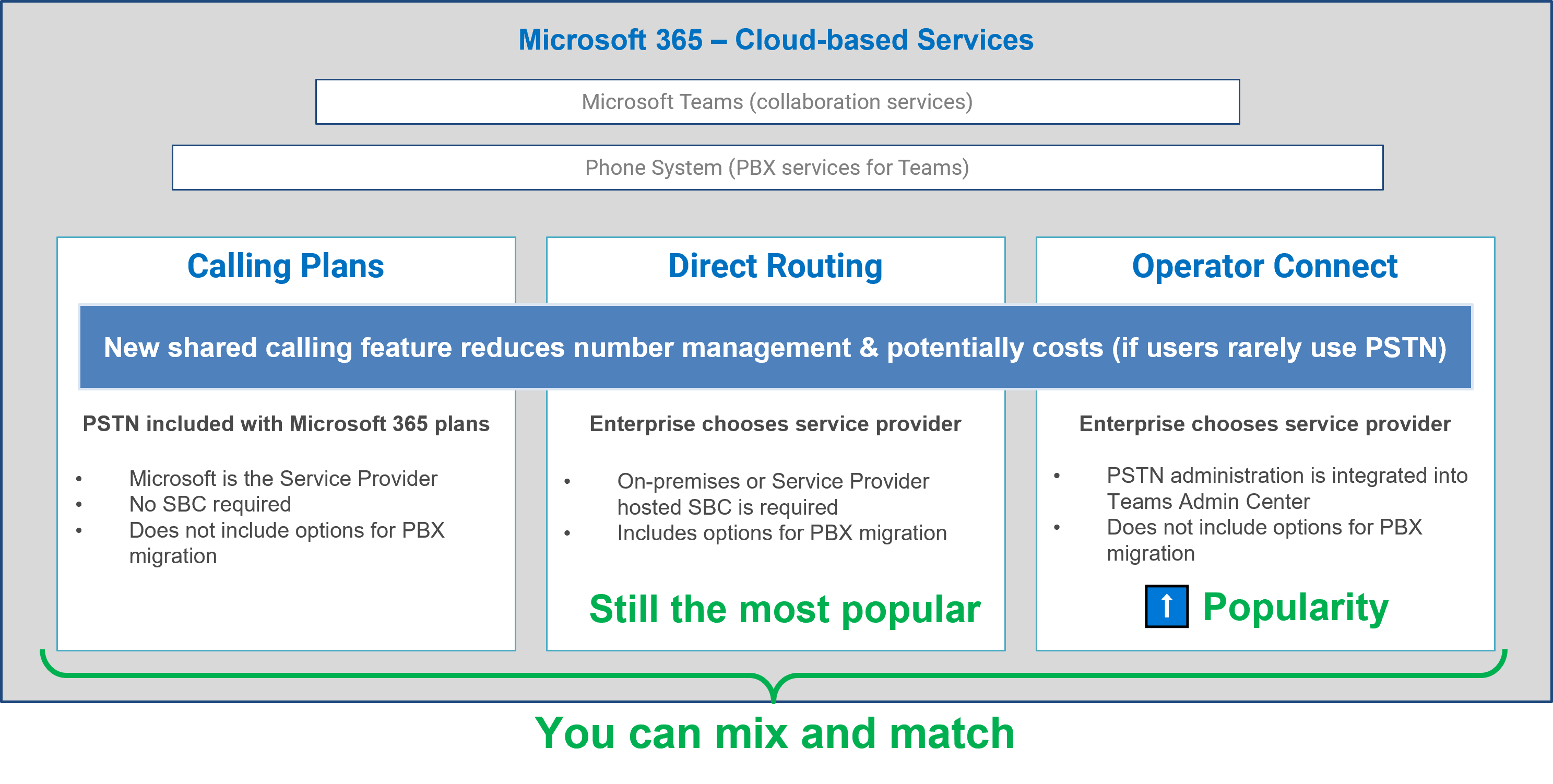Click 'PSTN administration is integrated into Teams Admin Center'
This screenshot has width=1553, height=784.
coord(1287,489)
